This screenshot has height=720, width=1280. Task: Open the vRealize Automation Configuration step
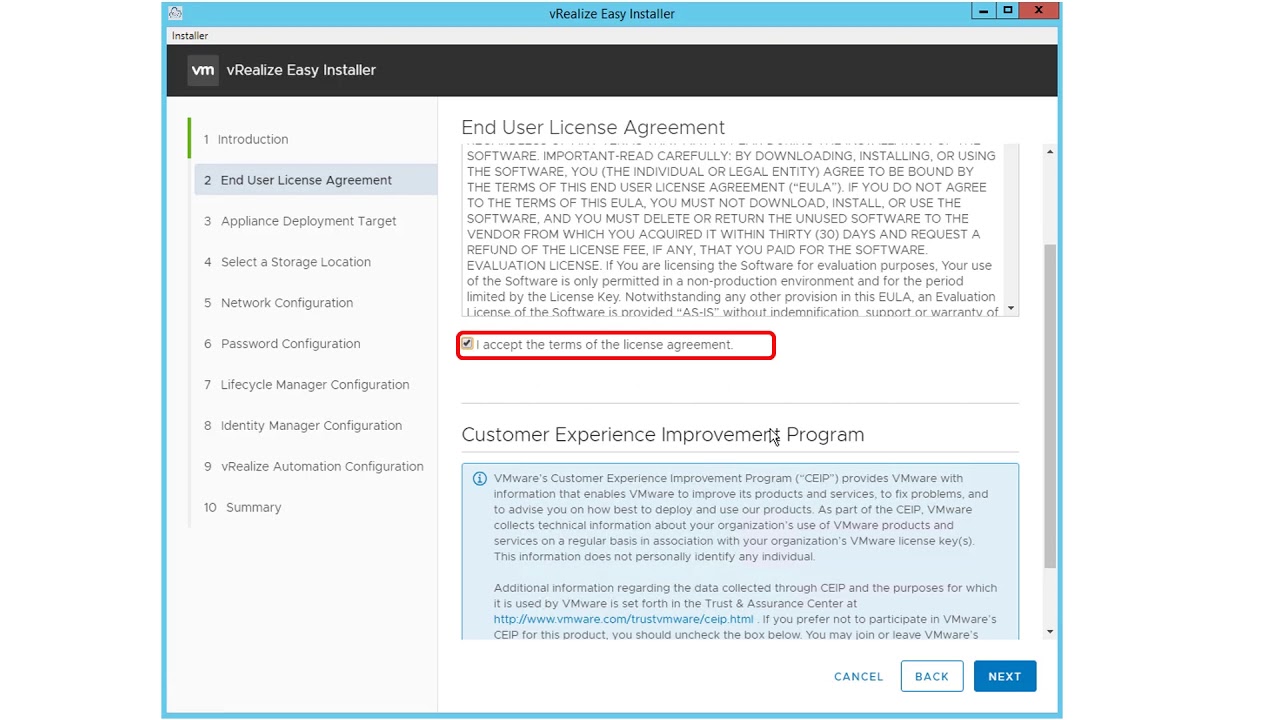click(x=321, y=466)
